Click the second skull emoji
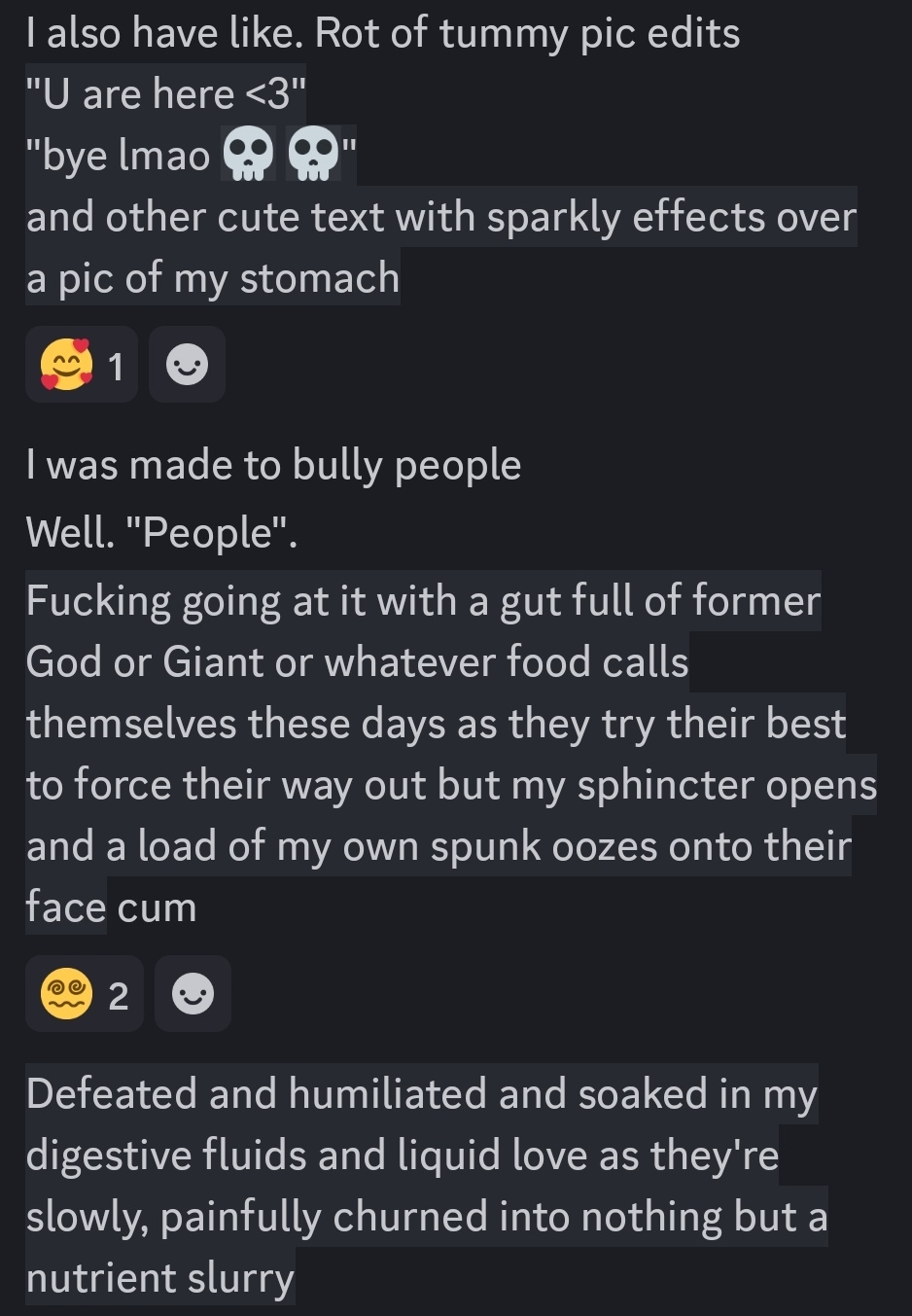Viewport: 912px width, 1316px height. point(312,156)
